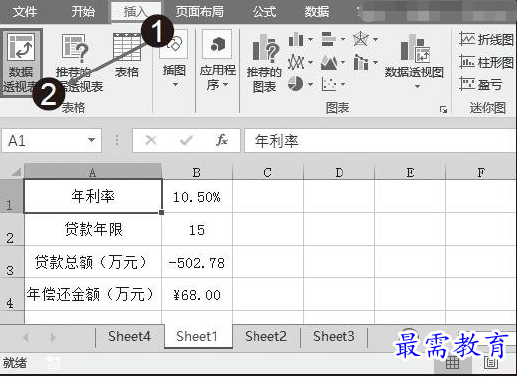Click the Select All corner triangle
This screenshot has height=377, width=517.
tap(16, 172)
